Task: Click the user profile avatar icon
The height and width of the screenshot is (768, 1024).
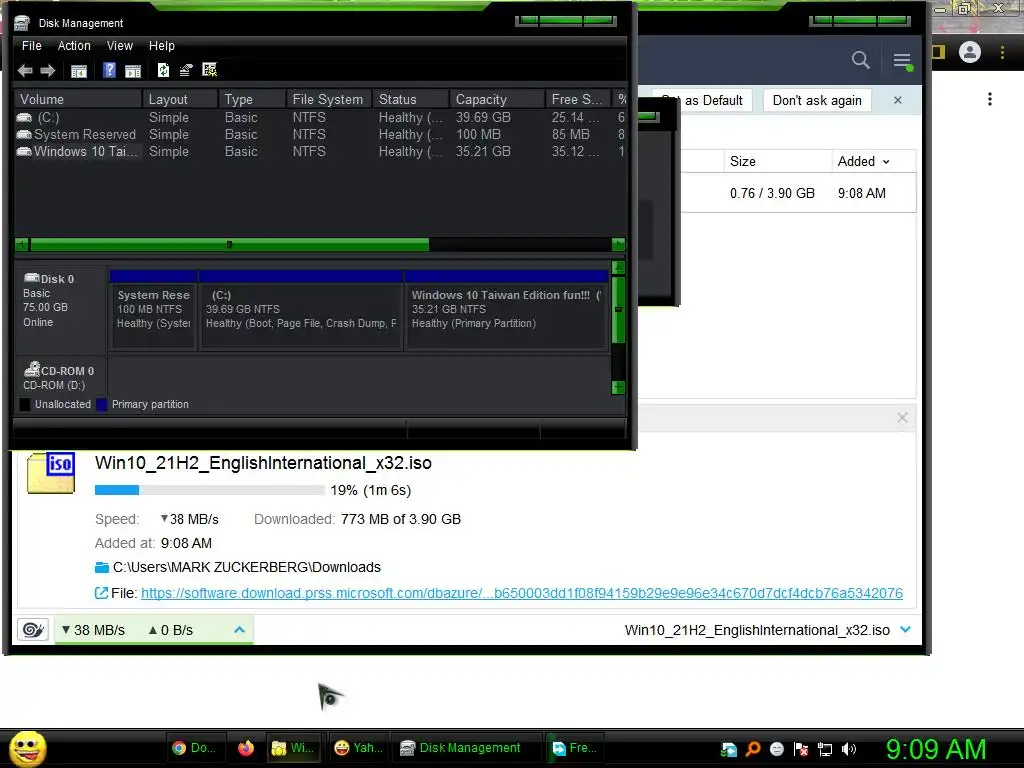Action: click(970, 52)
